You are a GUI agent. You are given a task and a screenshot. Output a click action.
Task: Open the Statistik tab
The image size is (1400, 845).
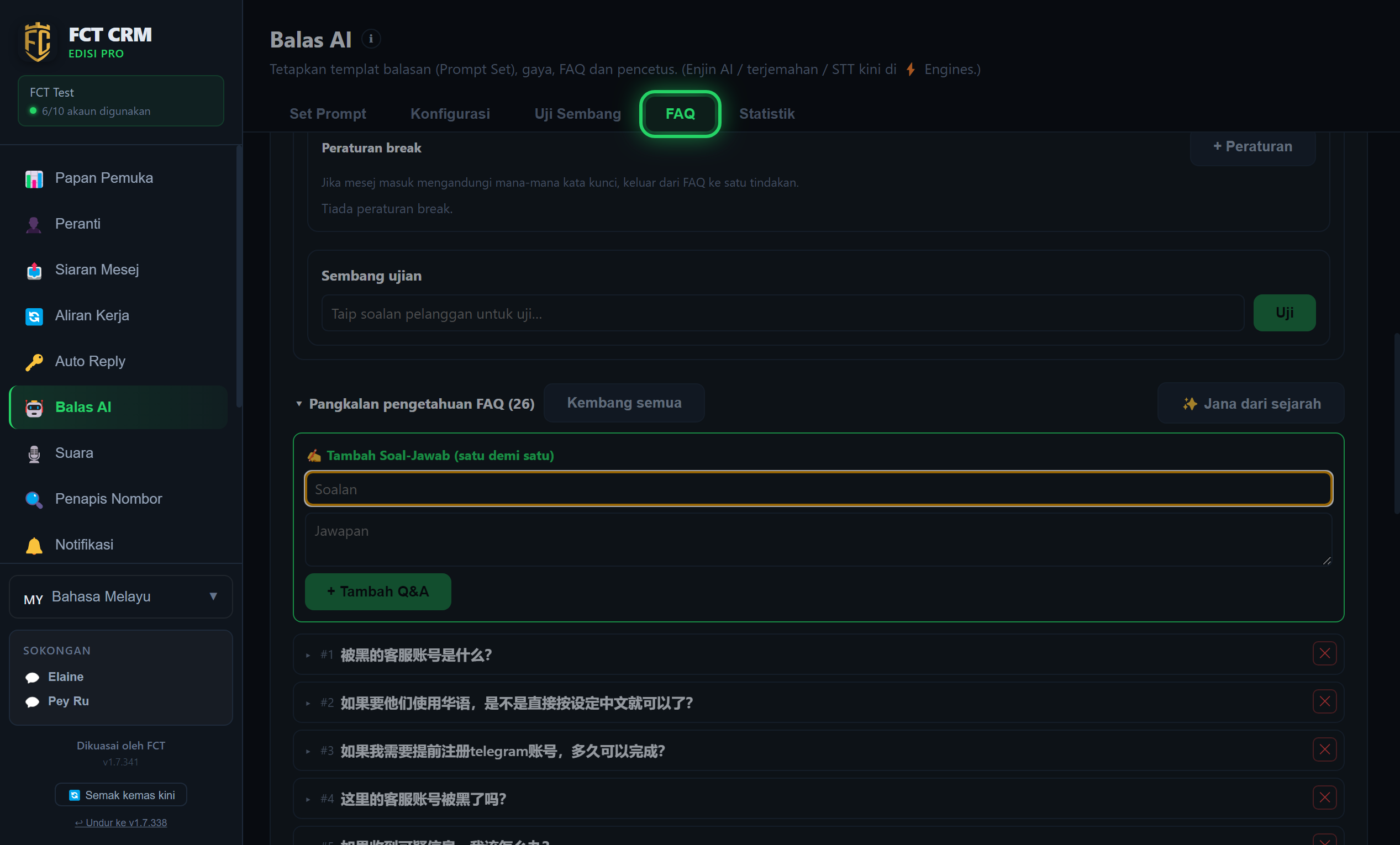coord(766,114)
